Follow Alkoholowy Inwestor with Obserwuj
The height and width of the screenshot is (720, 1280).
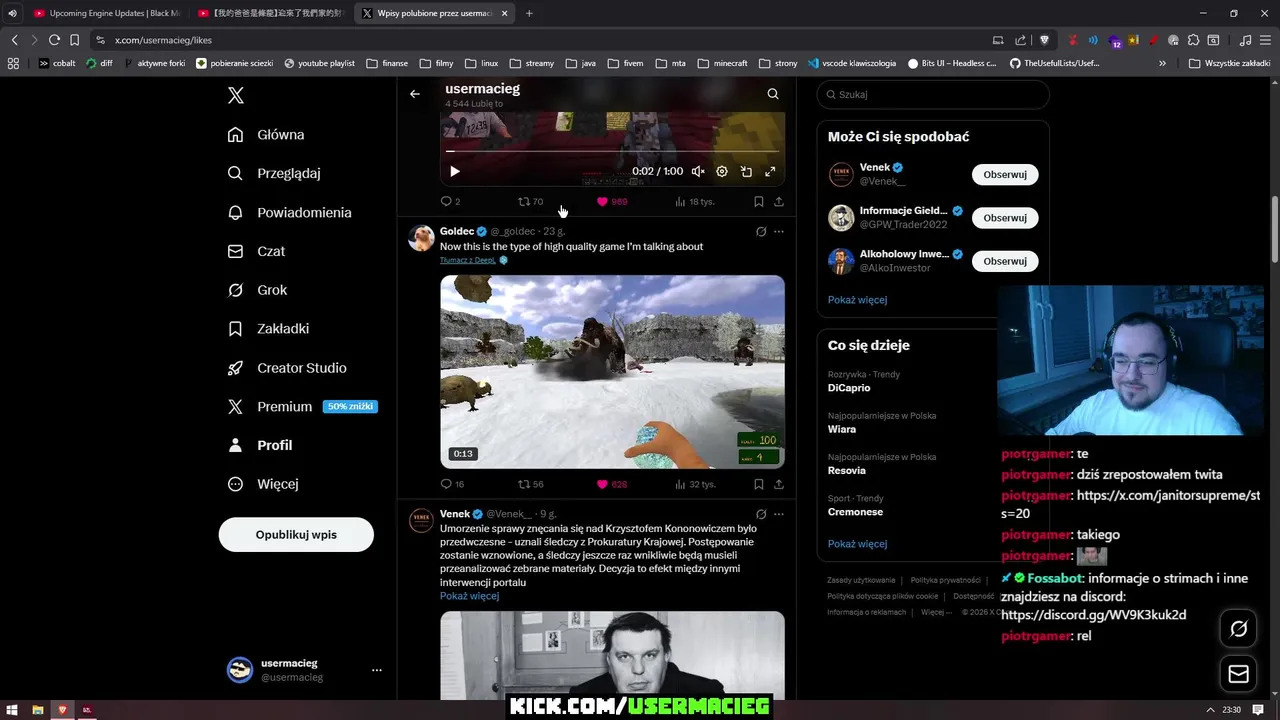tap(1005, 261)
